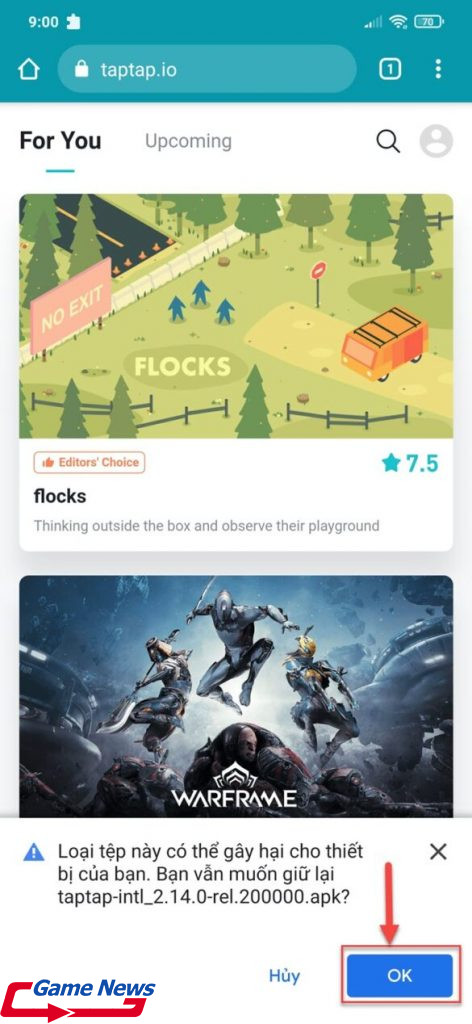Switch to the Upcoming tab

coord(188,141)
